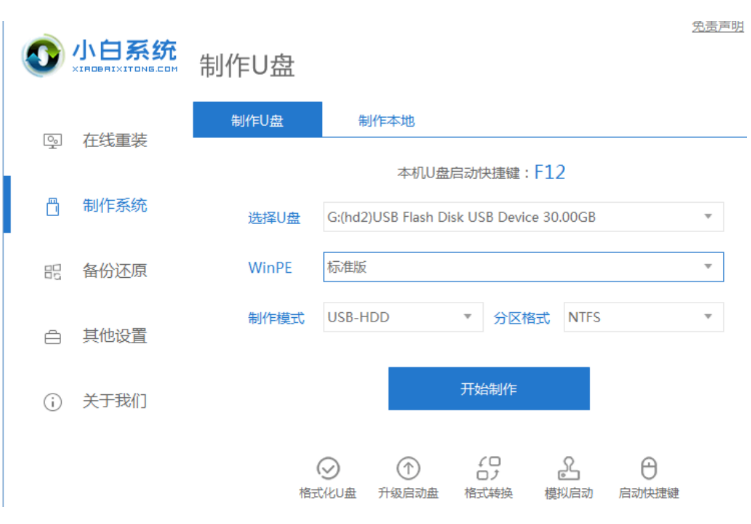Click the 小白系统 logo icon

tap(43, 56)
